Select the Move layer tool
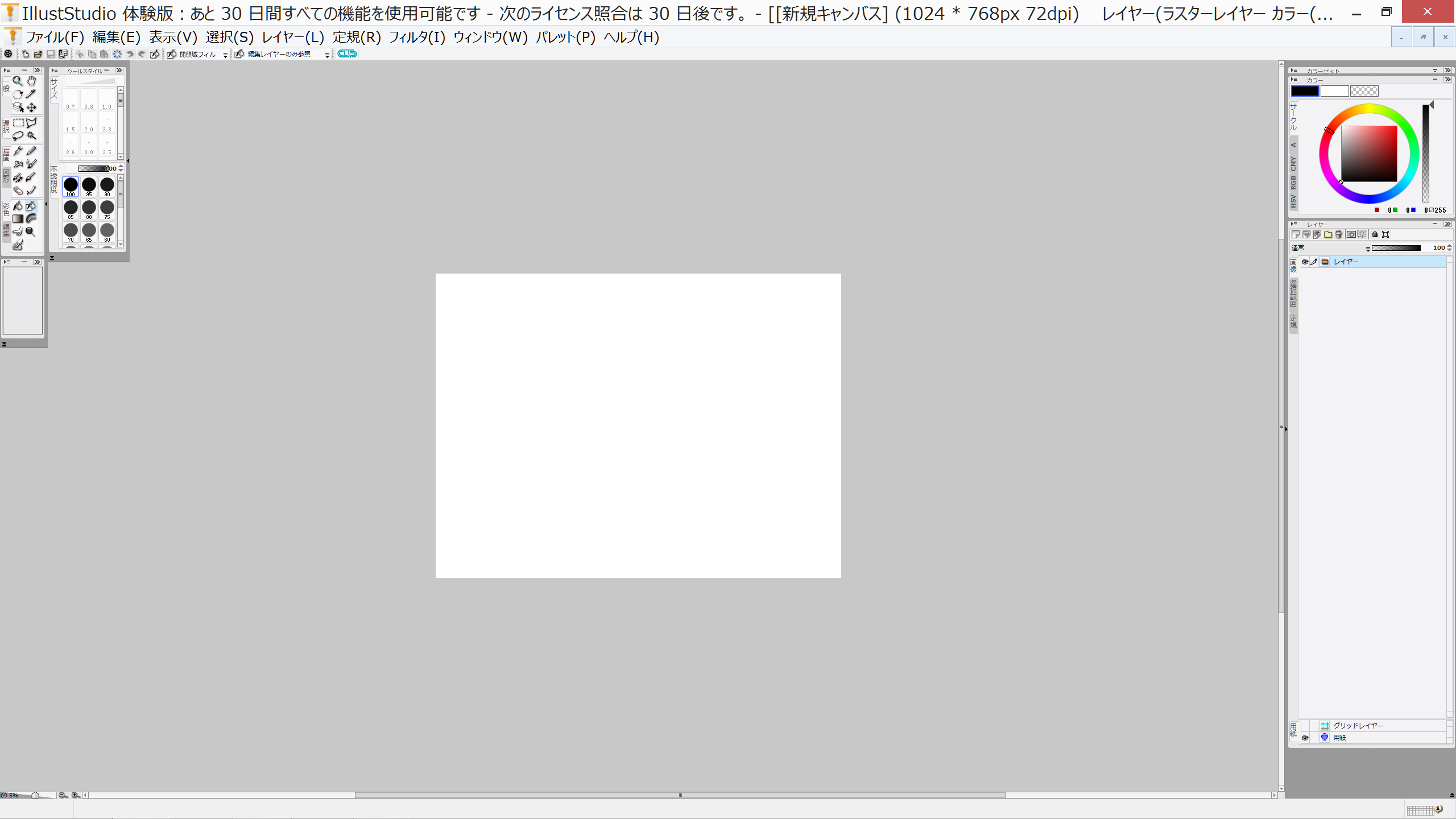 point(32,107)
